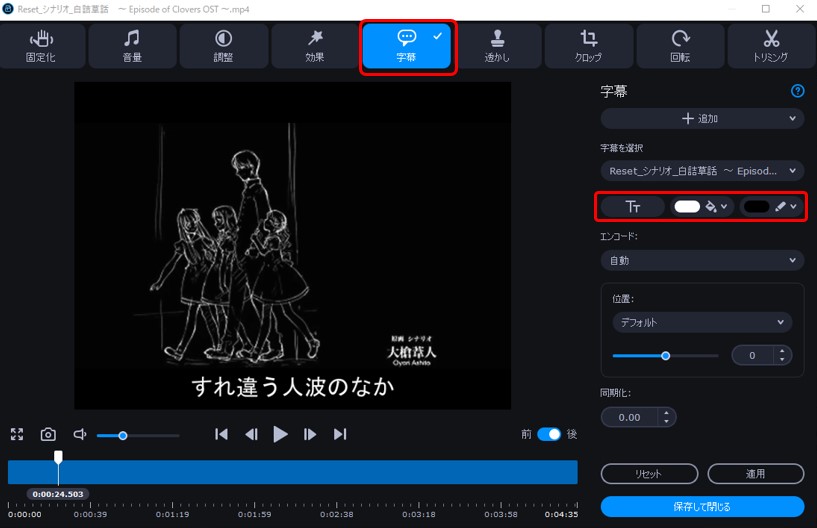This screenshot has height=528, width=817.
Task: Open the 調整 adjustment tab
Action: 224,46
